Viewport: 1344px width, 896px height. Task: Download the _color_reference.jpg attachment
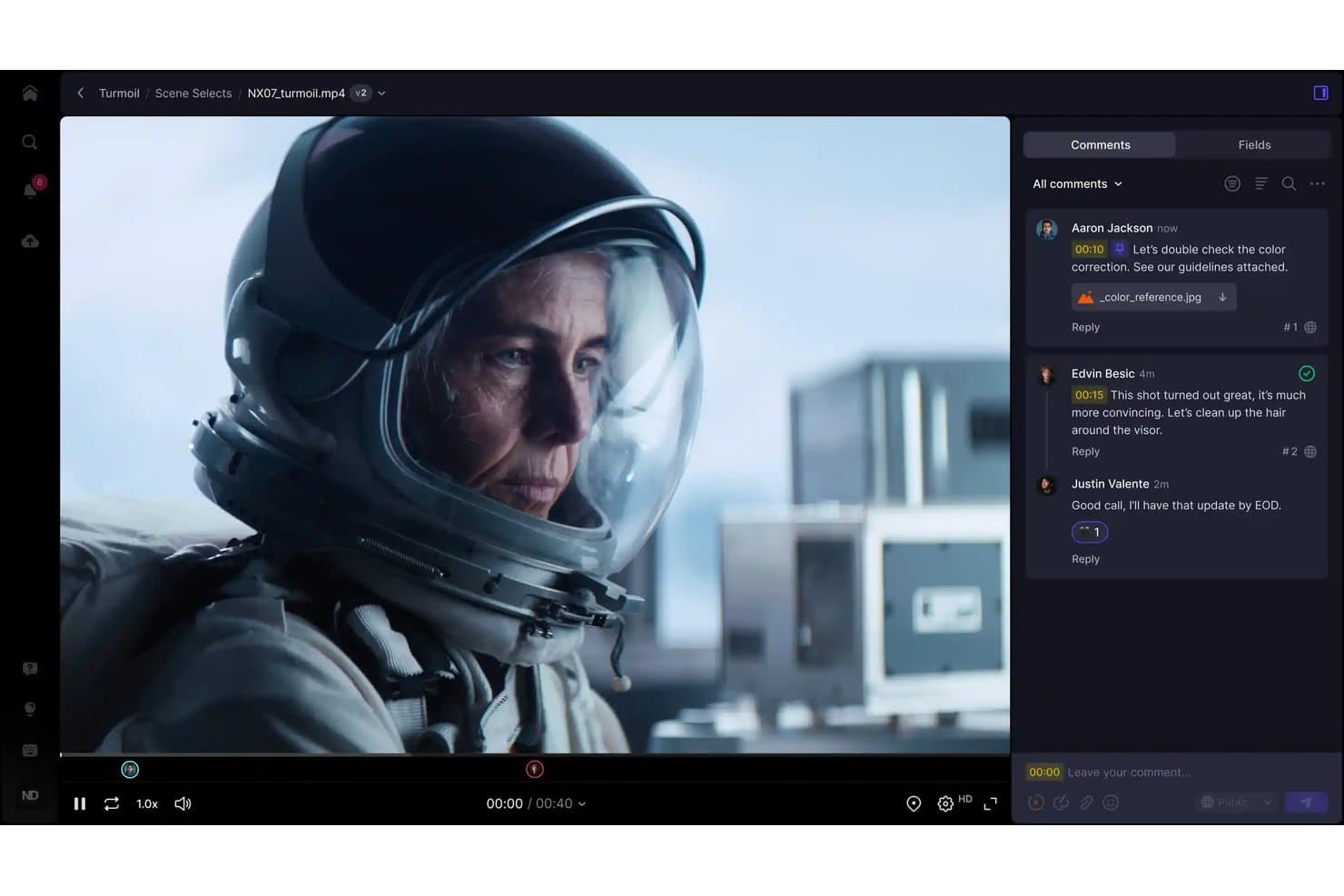pyautogui.click(x=1222, y=297)
